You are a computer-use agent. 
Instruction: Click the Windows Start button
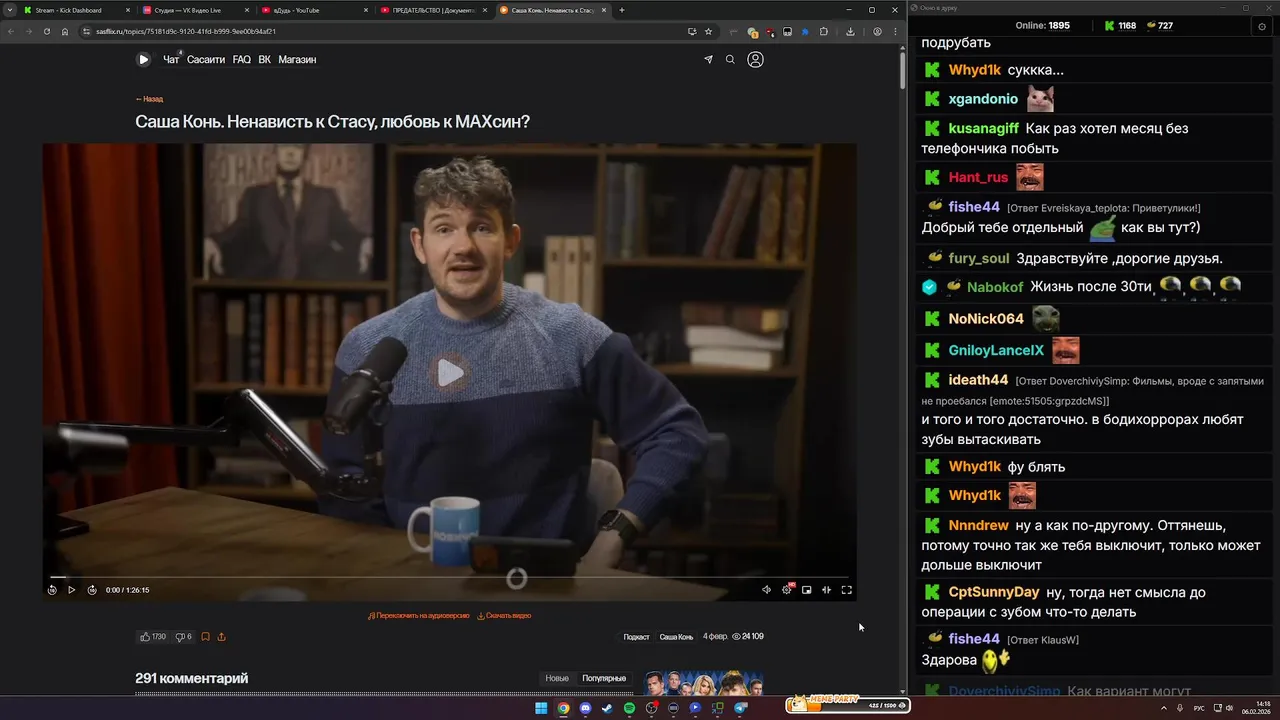tap(541, 708)
